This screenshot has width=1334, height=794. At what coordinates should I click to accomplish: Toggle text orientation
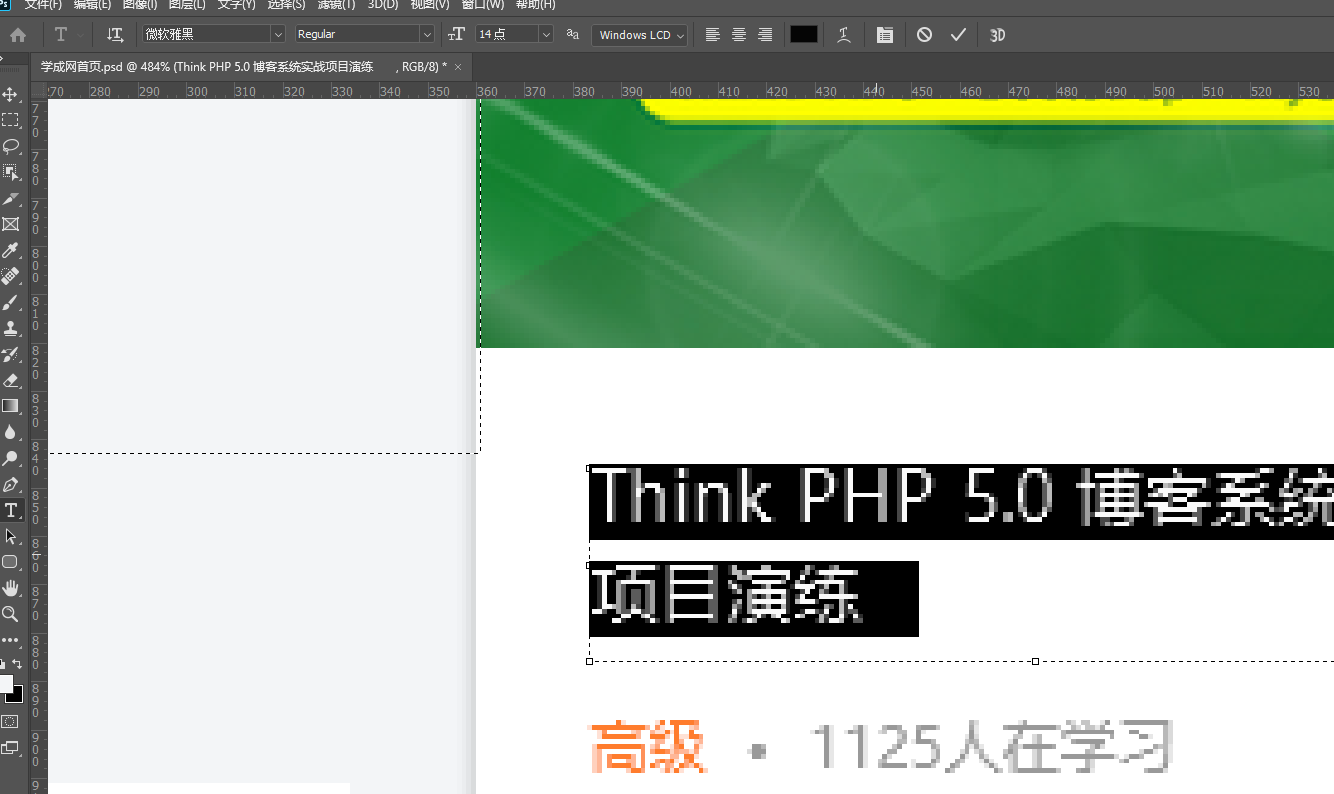(115, 34)
